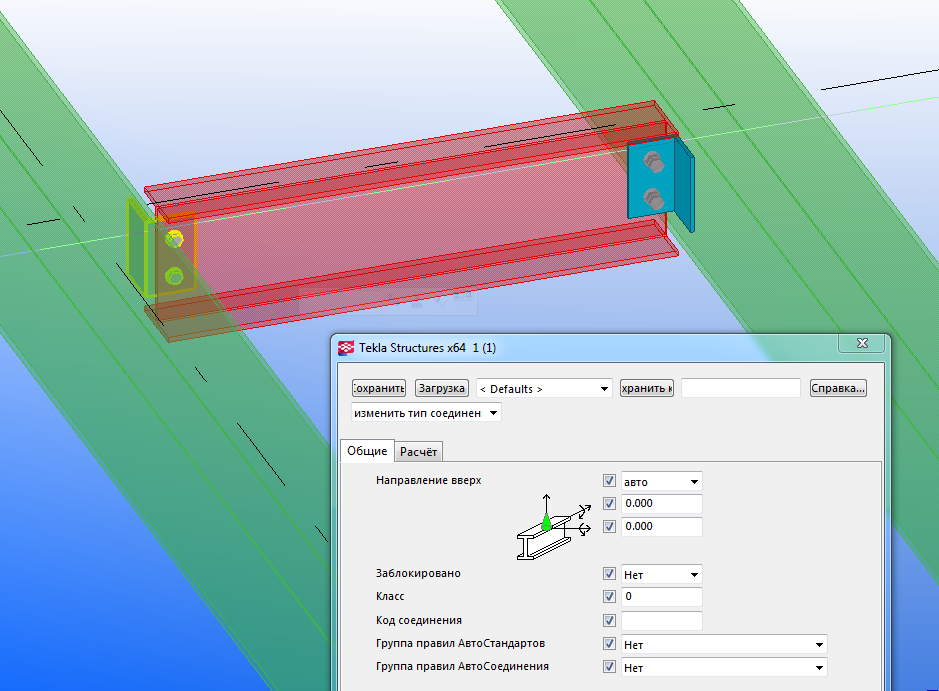Switch to the Расчёт tab
Screen dimensions: 939x691
click(418, 452)
